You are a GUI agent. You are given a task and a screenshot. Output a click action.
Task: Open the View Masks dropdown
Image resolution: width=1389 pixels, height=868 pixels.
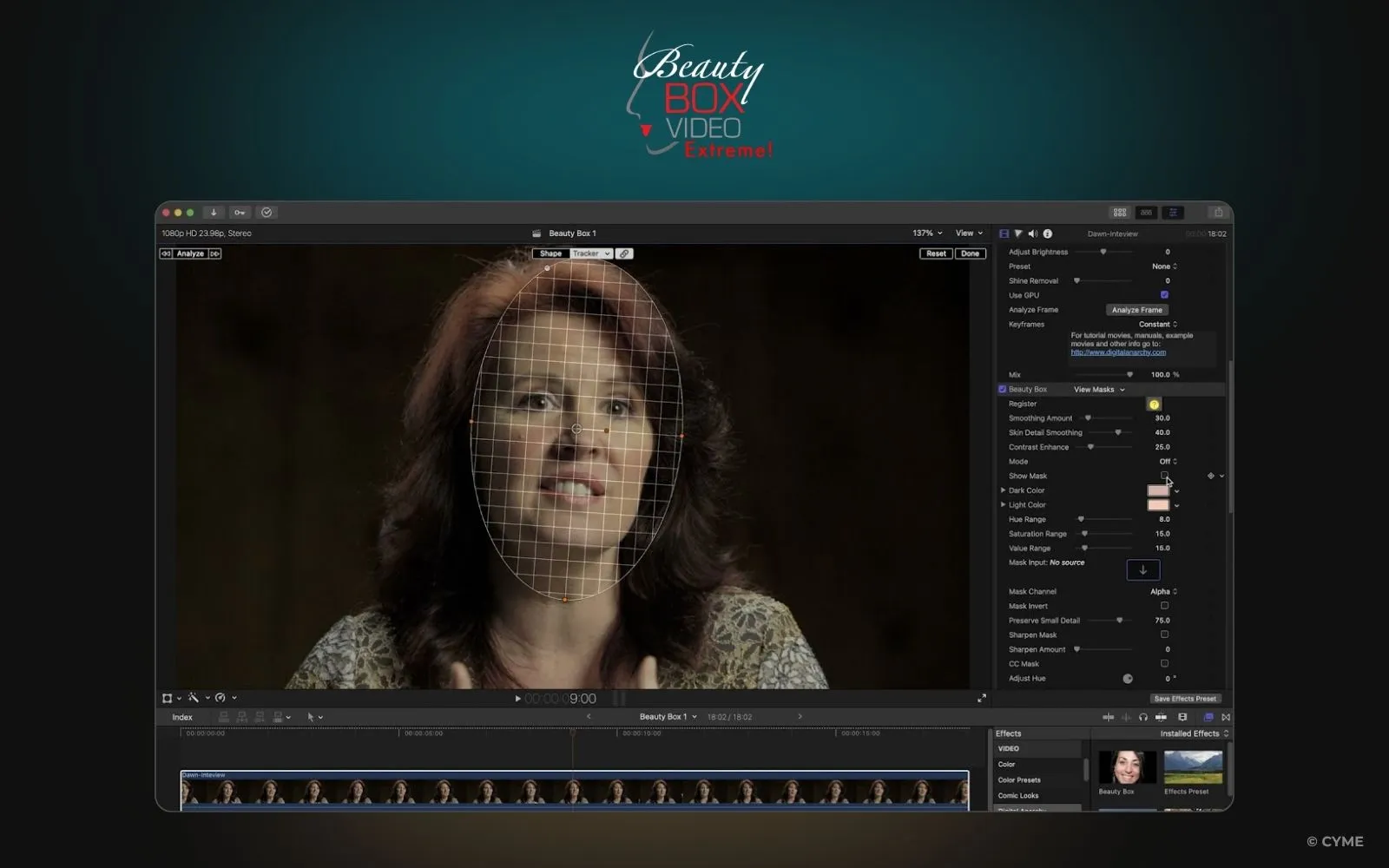pyautogui.click(x=1095, y=389)
